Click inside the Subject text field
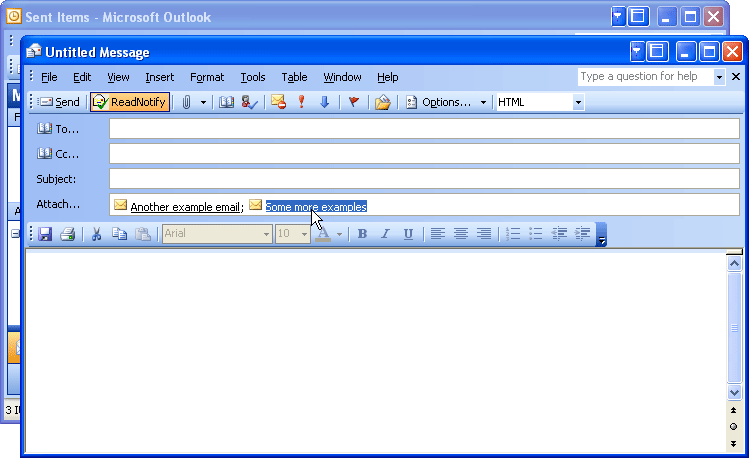The image size is (749, 458). tap(424, 179)
